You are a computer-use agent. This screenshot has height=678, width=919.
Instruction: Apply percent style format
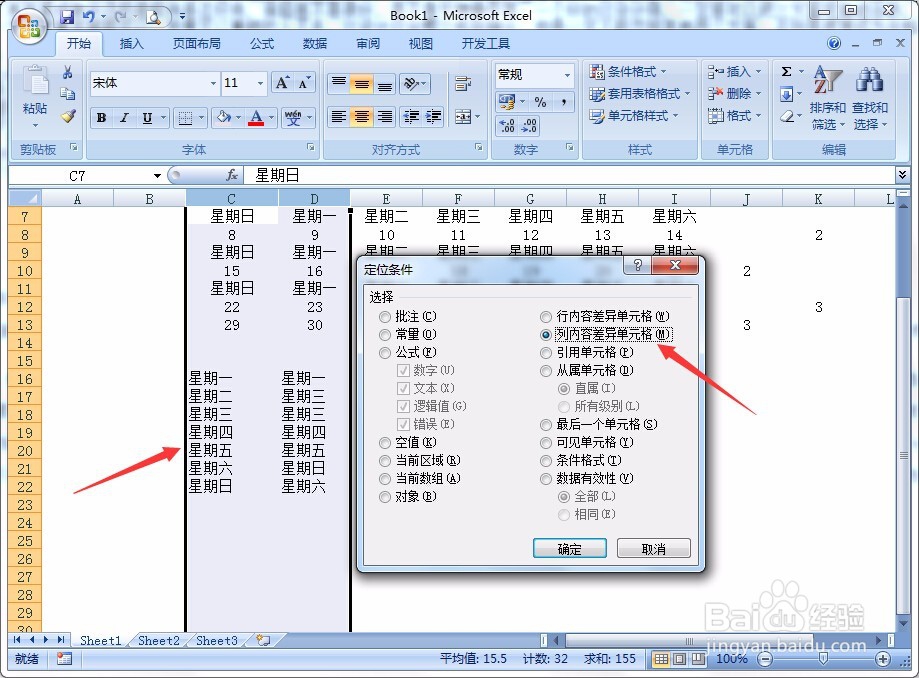tap(540, 102)
